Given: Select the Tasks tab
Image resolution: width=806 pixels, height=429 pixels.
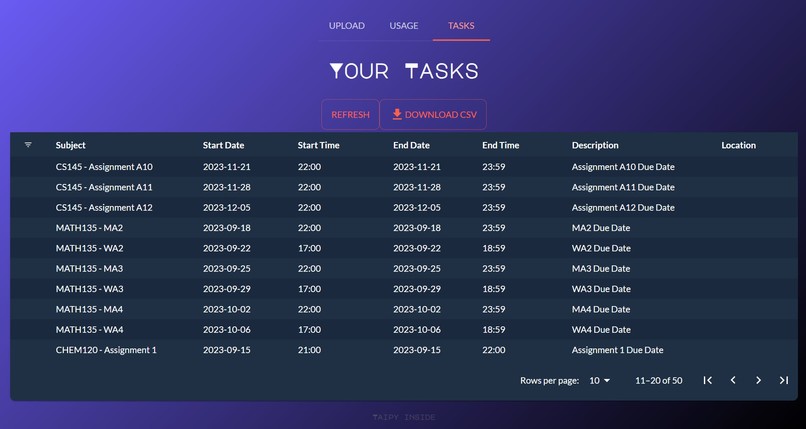Looking at the screenshot, I should pyautogui.click(x=461, y=26).
